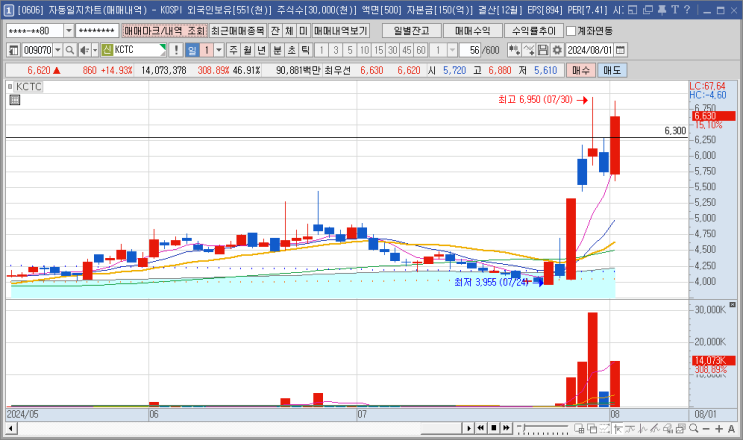Click the chart grid table icon under KCTC
Screen dimensions: 743x440
tap(15, 99)
